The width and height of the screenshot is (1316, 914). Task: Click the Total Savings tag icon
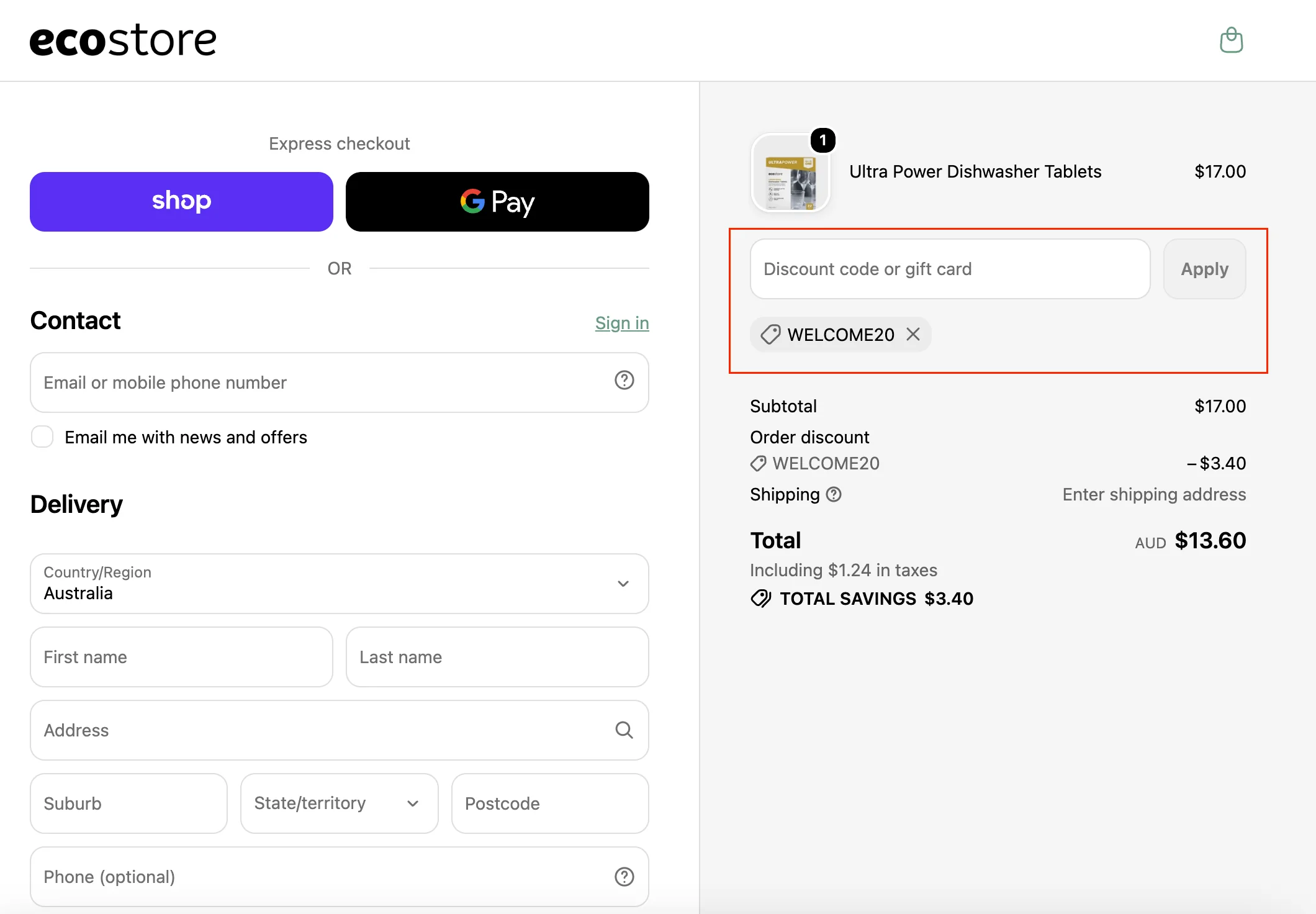(760, 599)
